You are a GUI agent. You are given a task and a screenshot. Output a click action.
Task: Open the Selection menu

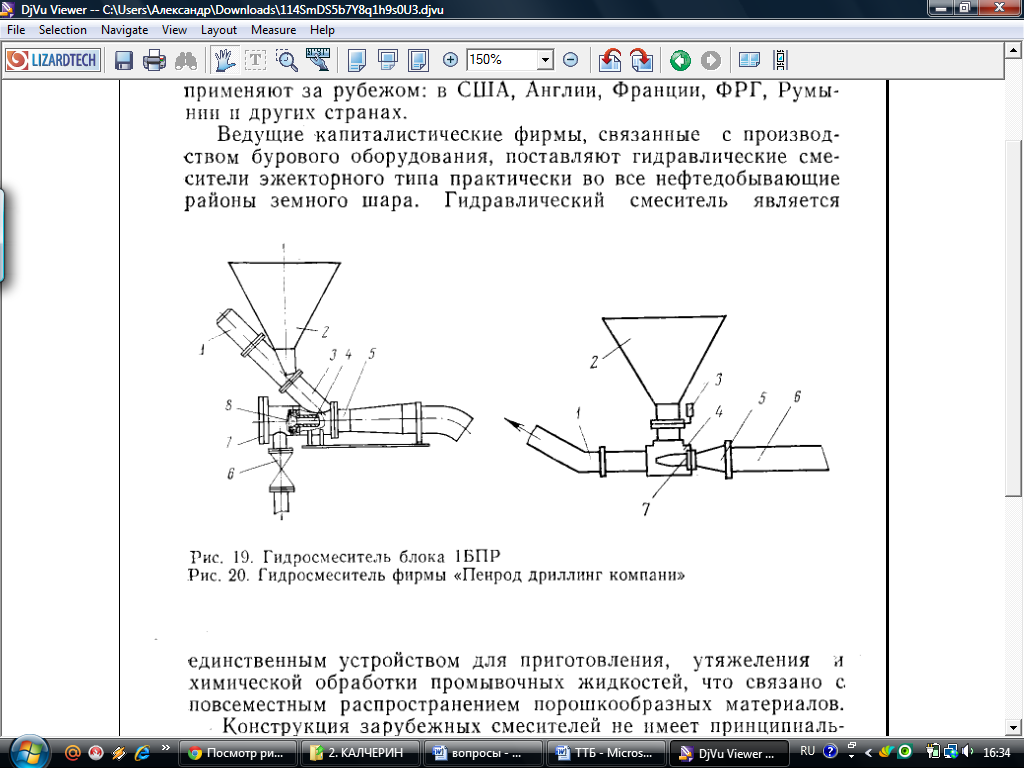click(x=63, y=30)
